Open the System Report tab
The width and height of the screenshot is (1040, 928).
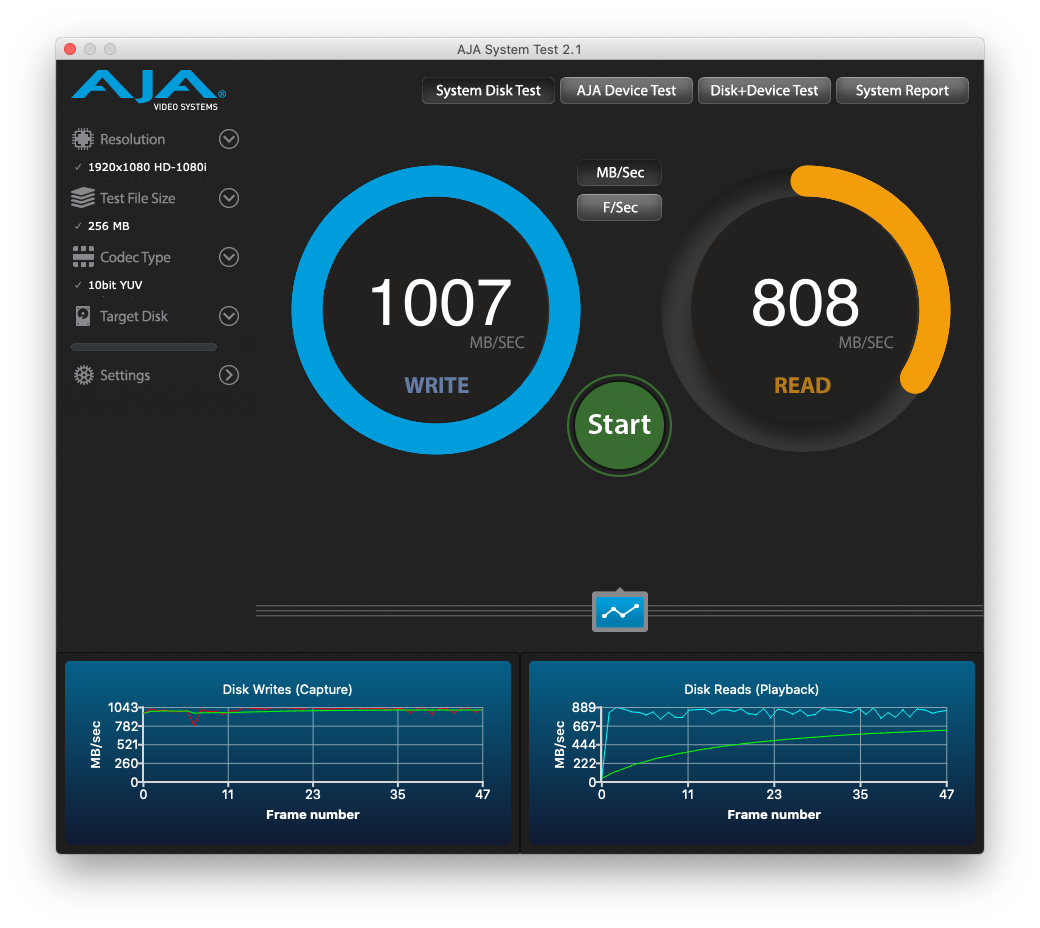click(x=902, y=91)
